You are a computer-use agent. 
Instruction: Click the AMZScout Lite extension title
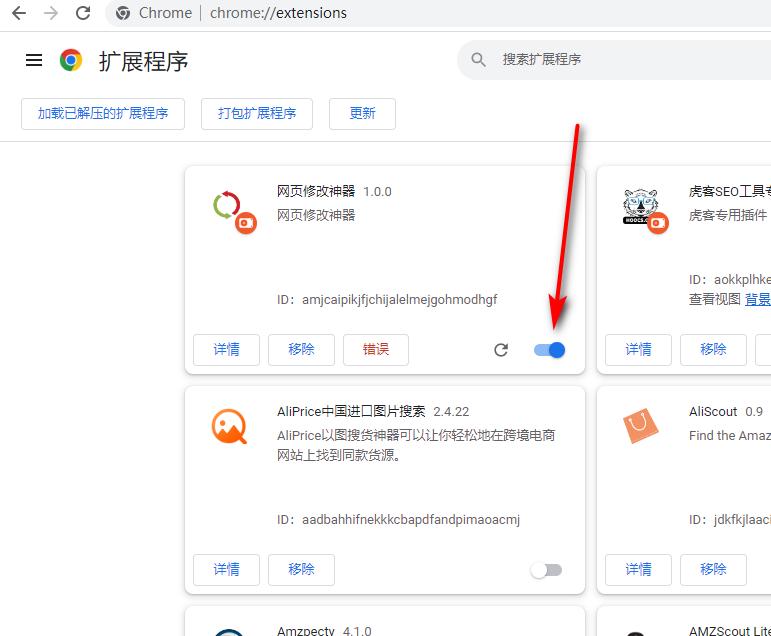(730, 630)
